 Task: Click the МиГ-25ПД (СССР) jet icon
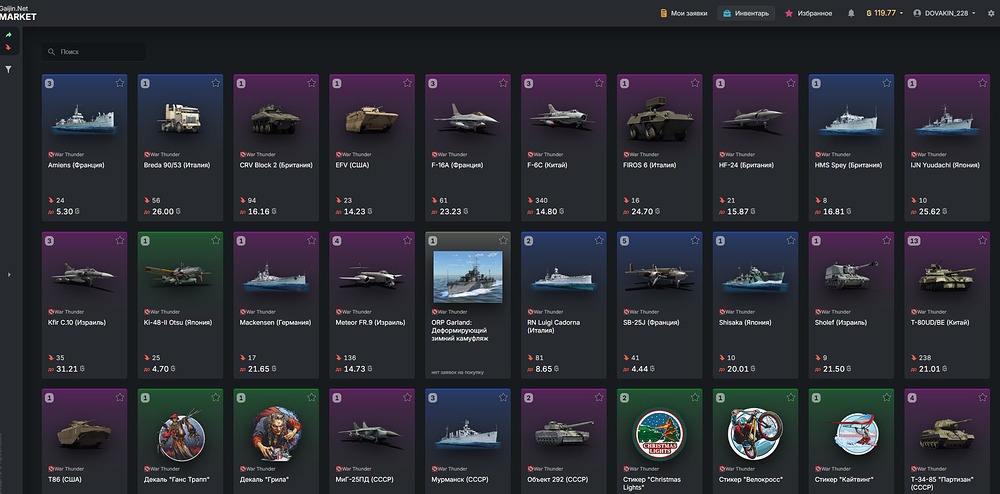[371, 432]
